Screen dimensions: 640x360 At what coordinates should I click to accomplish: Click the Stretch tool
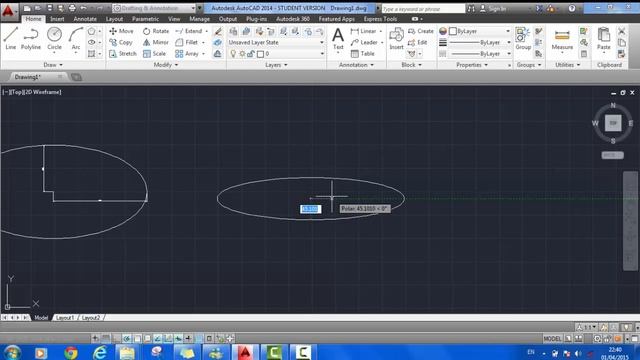pyautogui.click(x=122, y=53)
